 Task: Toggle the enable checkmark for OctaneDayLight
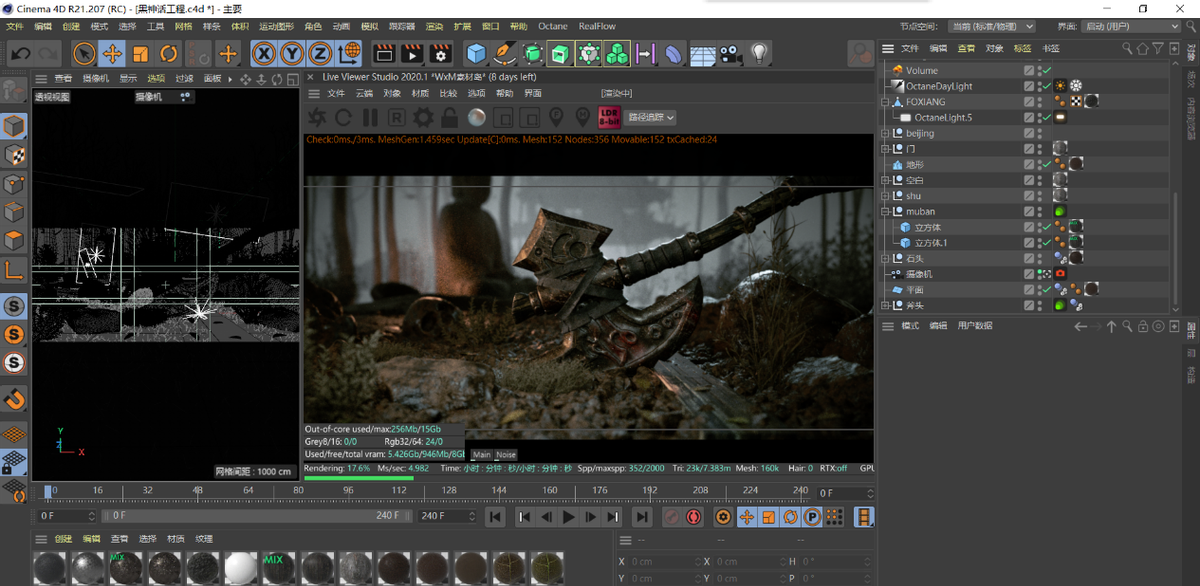pyautogui.click(x=1046, y=86)
